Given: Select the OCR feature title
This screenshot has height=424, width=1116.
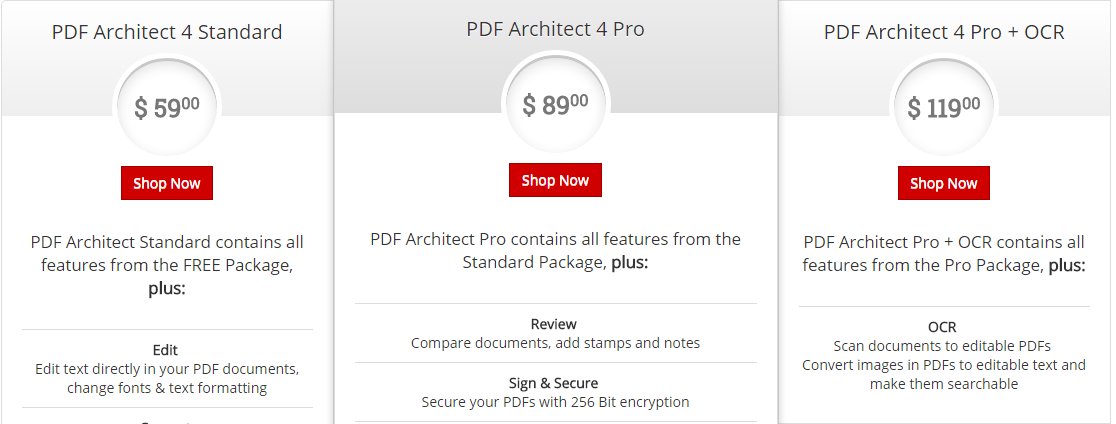Looking at the screenshot, I should coord(942,327).
